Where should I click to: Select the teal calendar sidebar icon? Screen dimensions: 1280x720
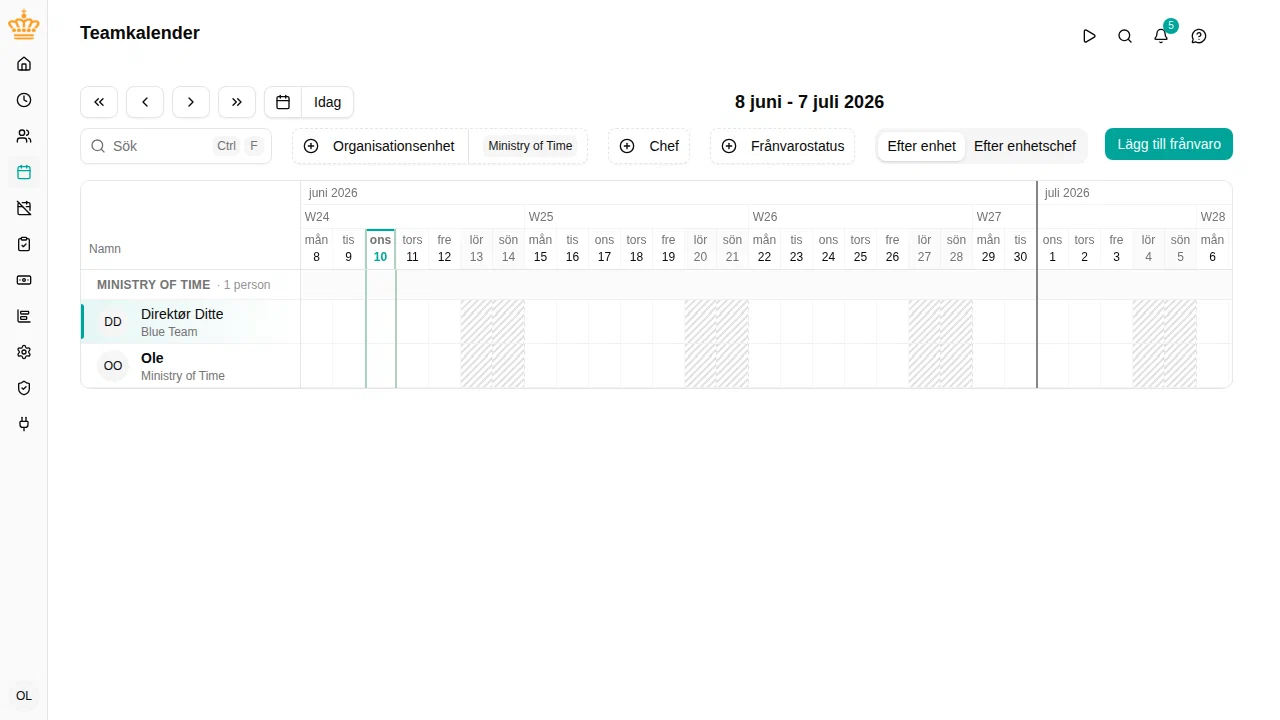[24, 172]
